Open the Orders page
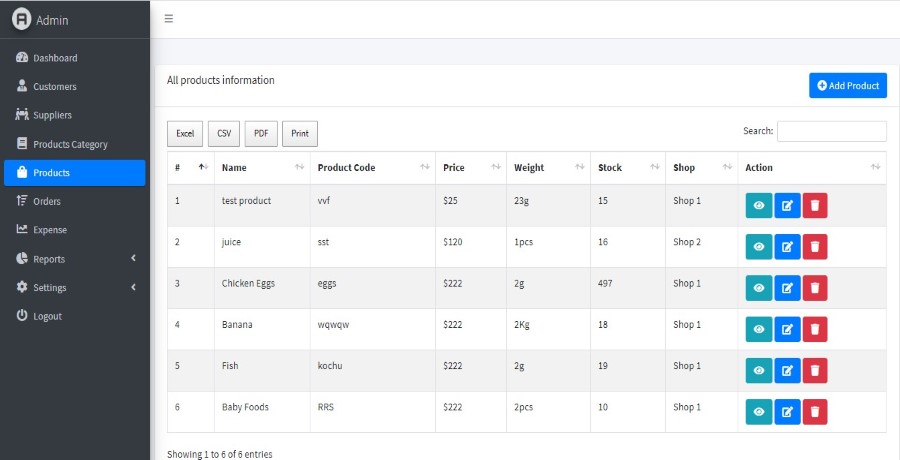 [x=75, y=202]
